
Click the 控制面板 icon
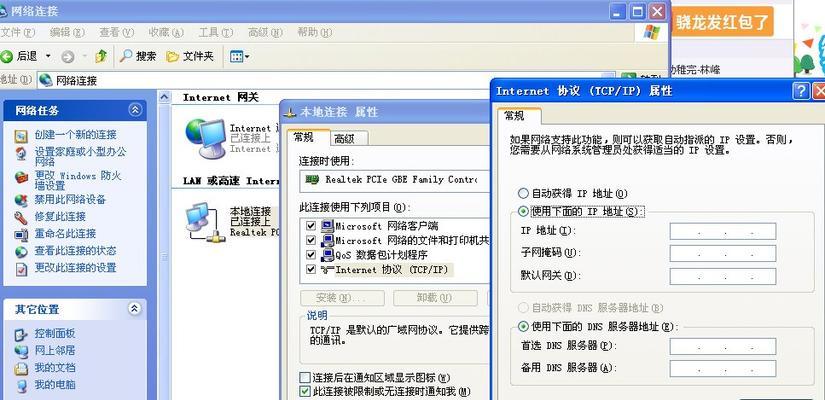point(21,334)
